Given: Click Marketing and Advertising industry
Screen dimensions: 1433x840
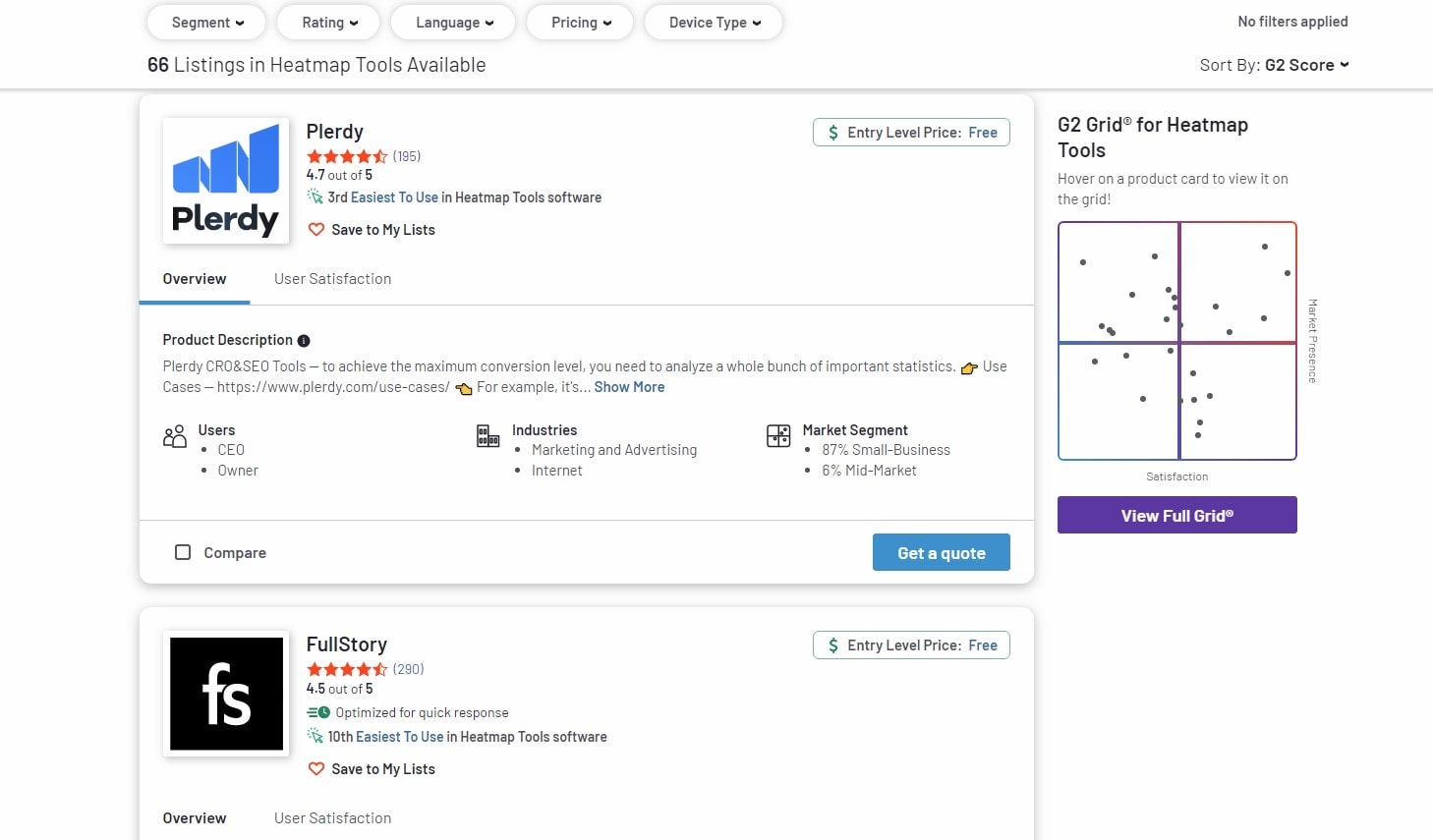Looking at the screenshot, I should (614, 450).
